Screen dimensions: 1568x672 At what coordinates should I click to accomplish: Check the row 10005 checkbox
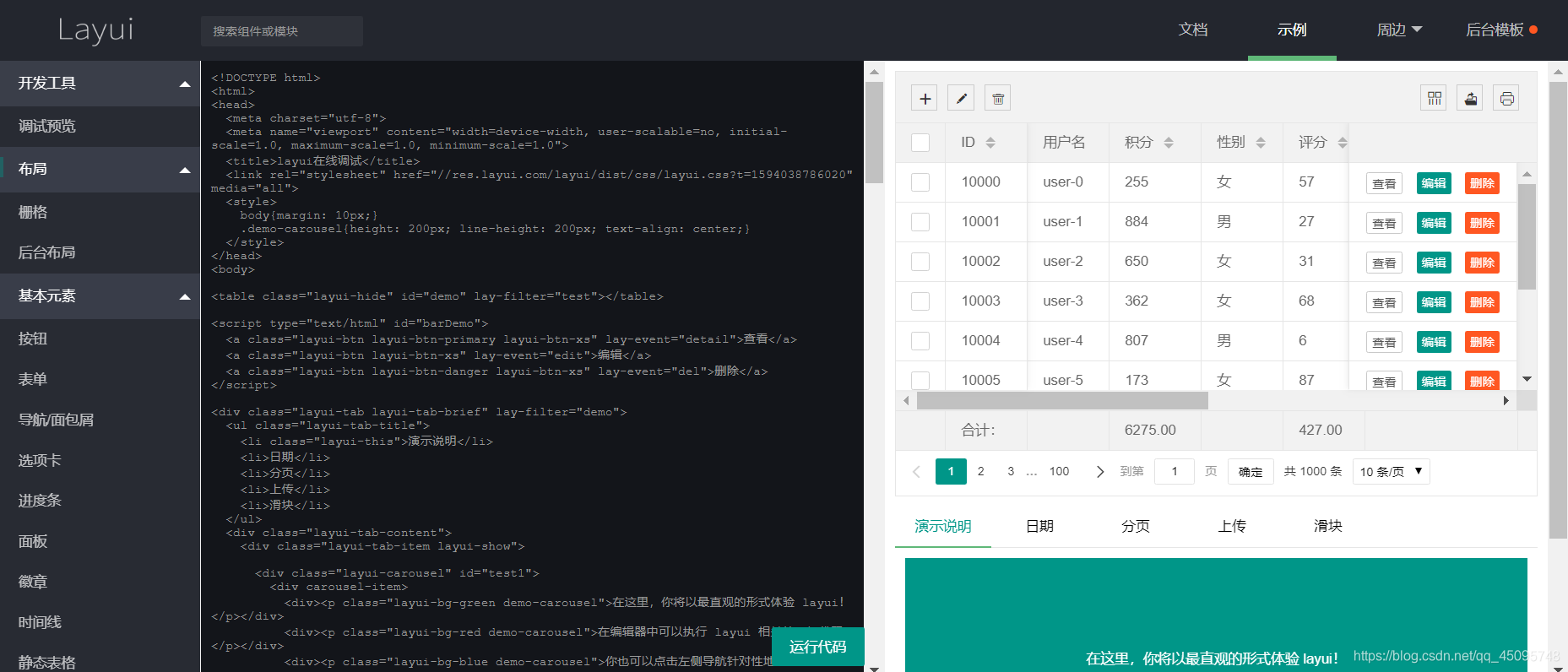click(x=920, y=380)
